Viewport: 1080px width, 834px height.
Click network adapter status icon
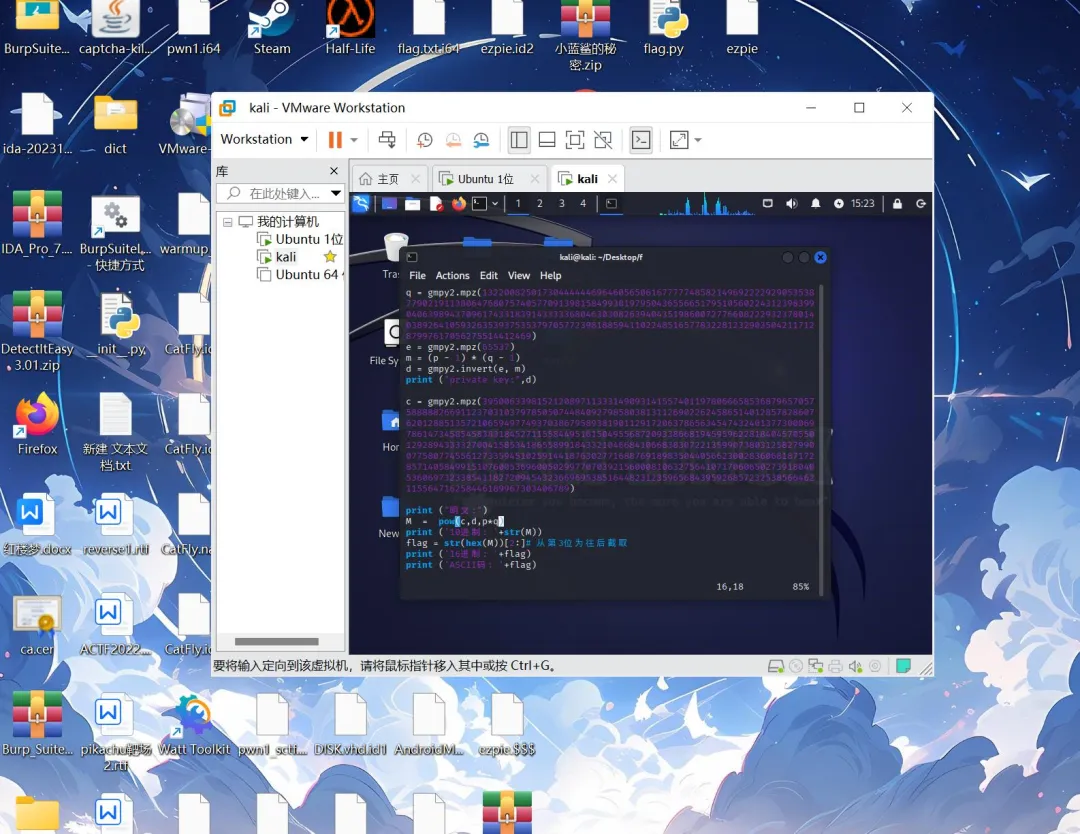(x=816, y=666)
